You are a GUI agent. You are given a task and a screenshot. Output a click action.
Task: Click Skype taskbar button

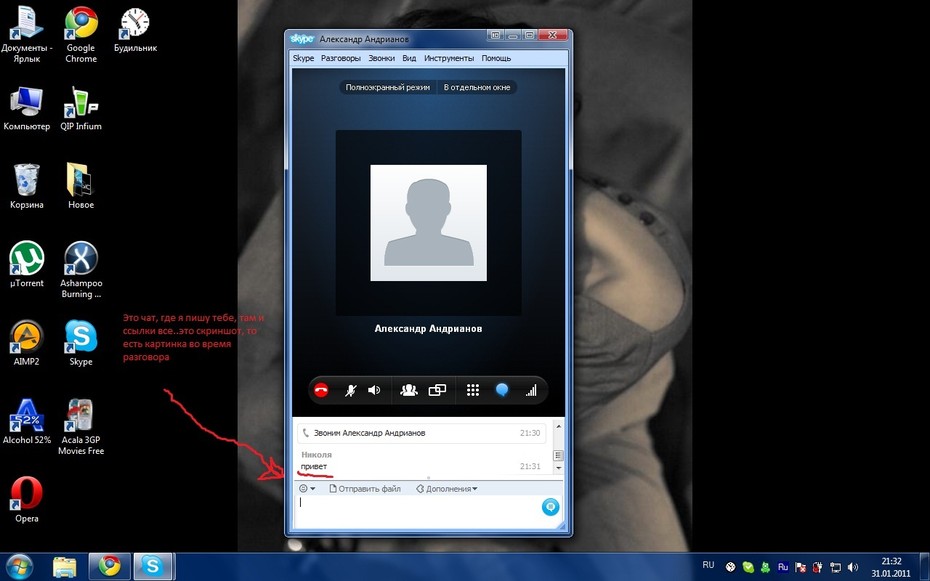pyautogui.click(x=152, y=567)
